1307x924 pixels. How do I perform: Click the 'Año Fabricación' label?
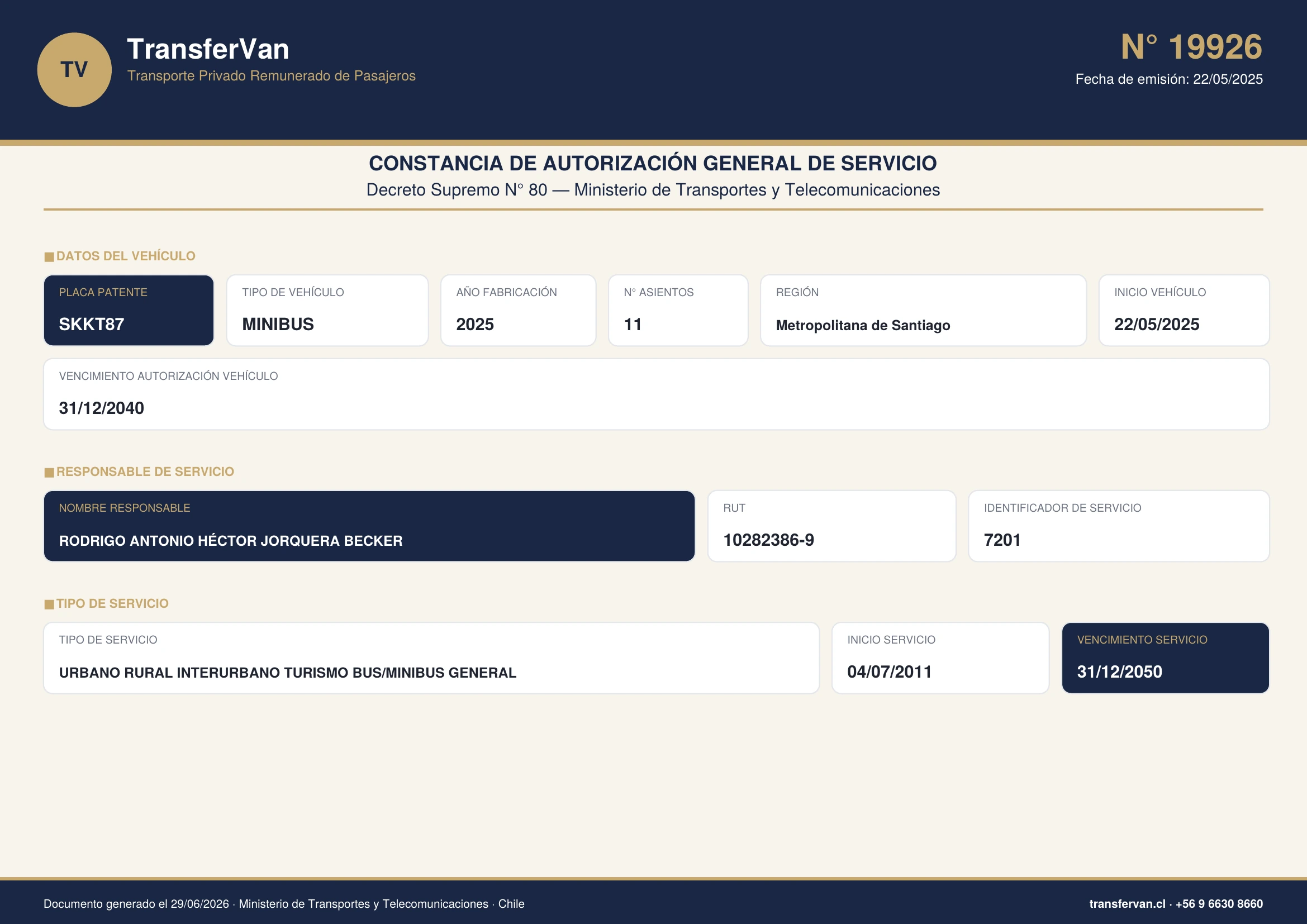506,292
